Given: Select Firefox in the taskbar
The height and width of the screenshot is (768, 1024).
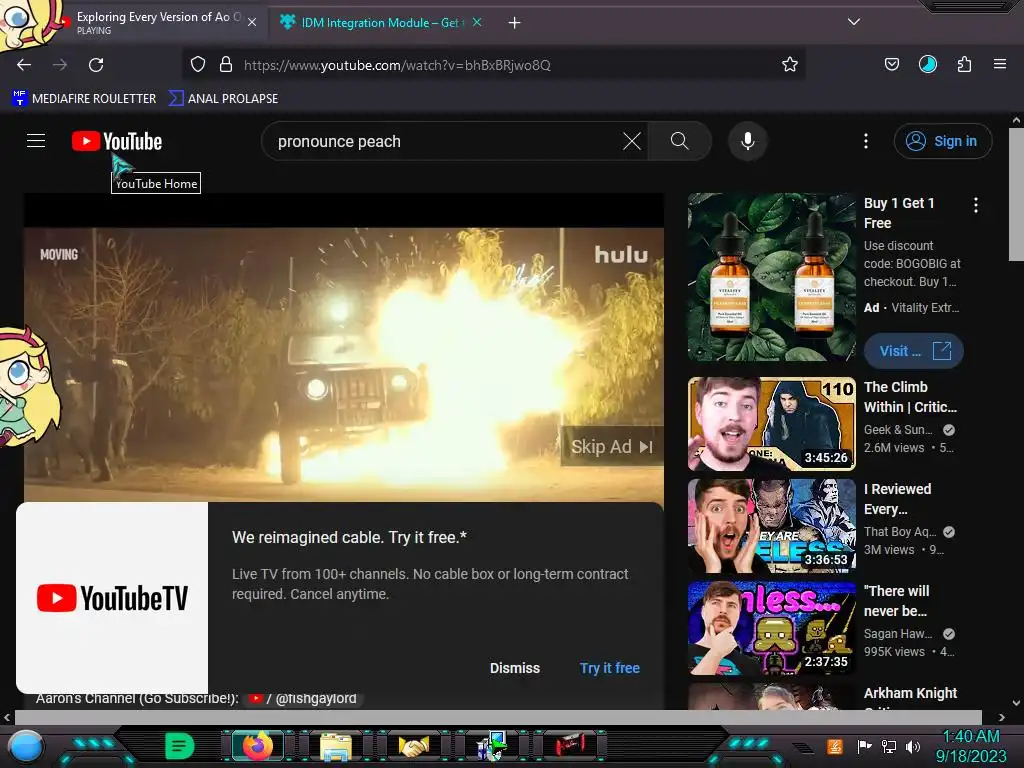Looking at the screenshot, I should click(x=257, y=746).
